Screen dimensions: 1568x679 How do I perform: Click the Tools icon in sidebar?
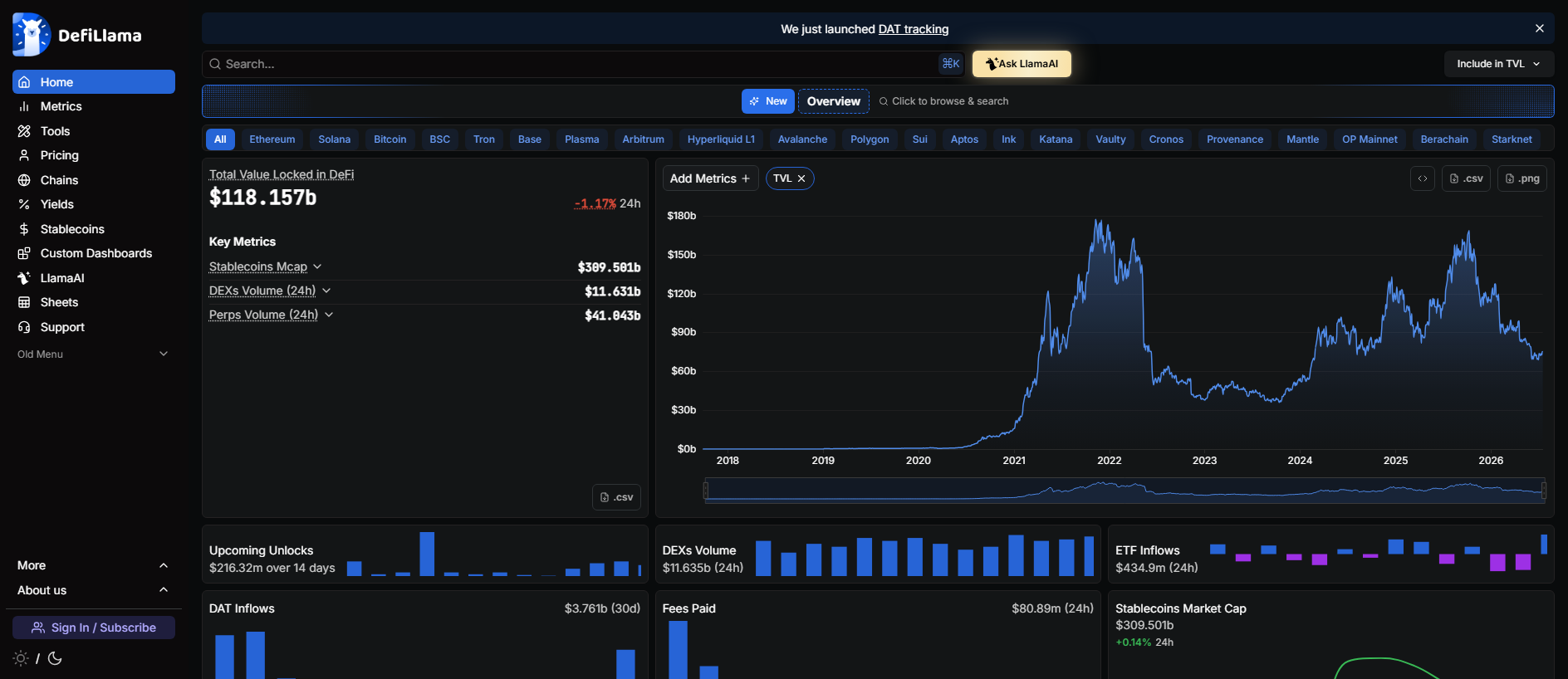point(24,131)
